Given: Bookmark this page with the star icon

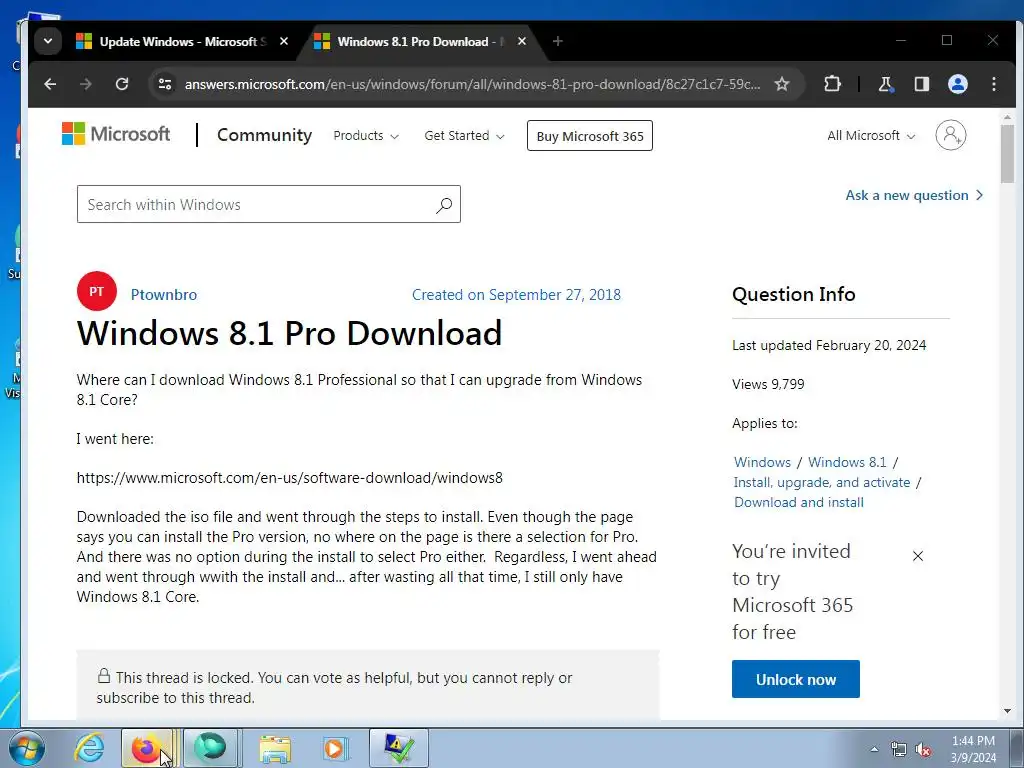Looking at the screenshot, I should [782, 84].
